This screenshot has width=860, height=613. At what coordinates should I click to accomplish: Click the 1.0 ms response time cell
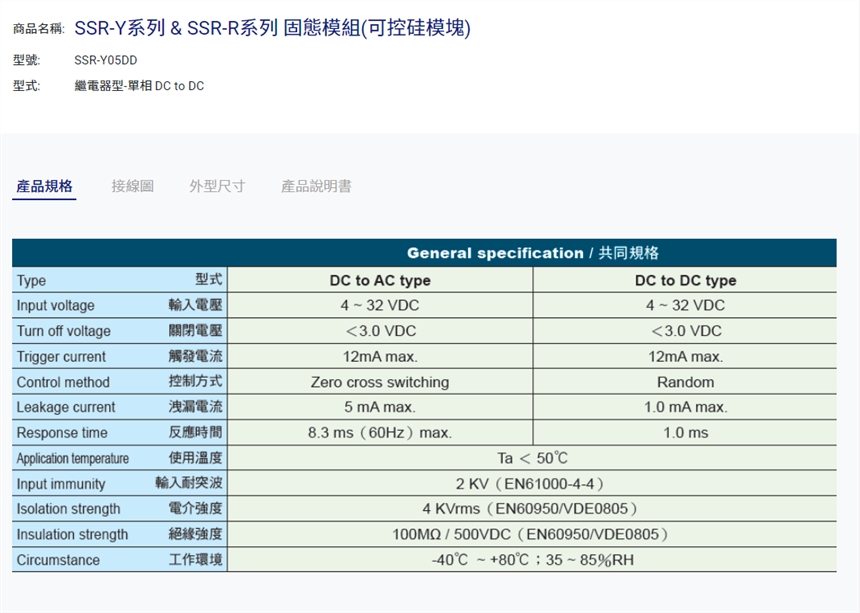686,433
